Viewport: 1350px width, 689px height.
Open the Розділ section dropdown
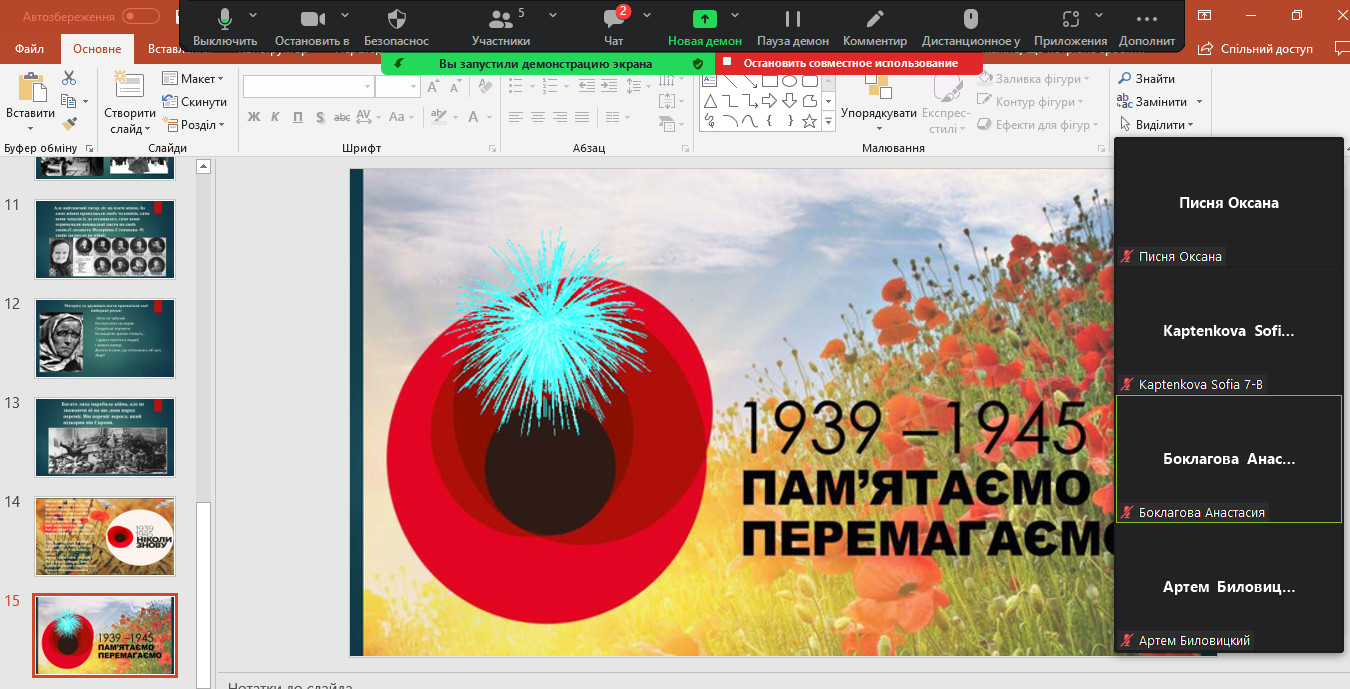tap(193, 125)
